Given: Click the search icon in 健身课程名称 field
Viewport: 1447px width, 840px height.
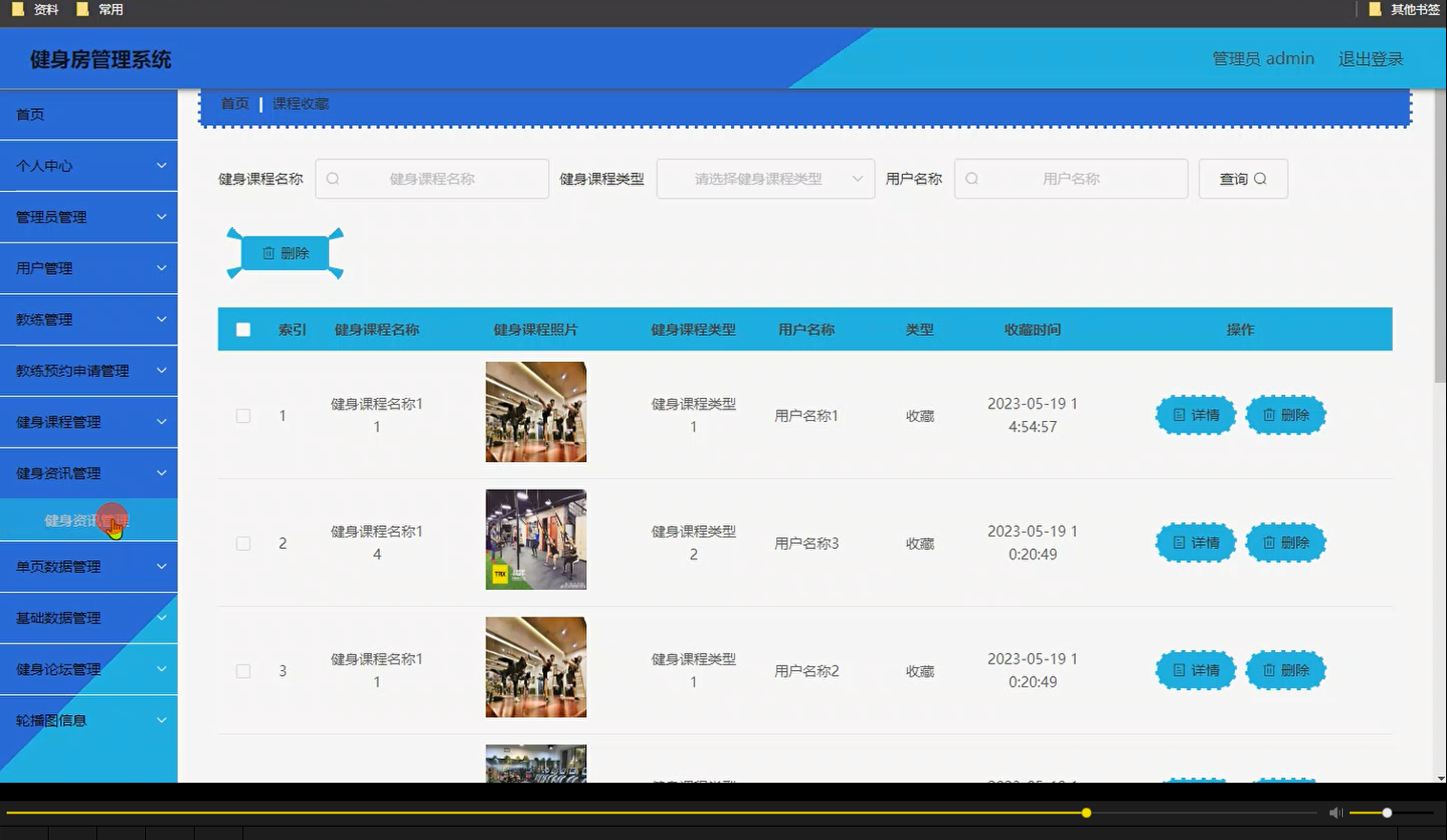Looking at the screenshot, I should click(332, 178).
